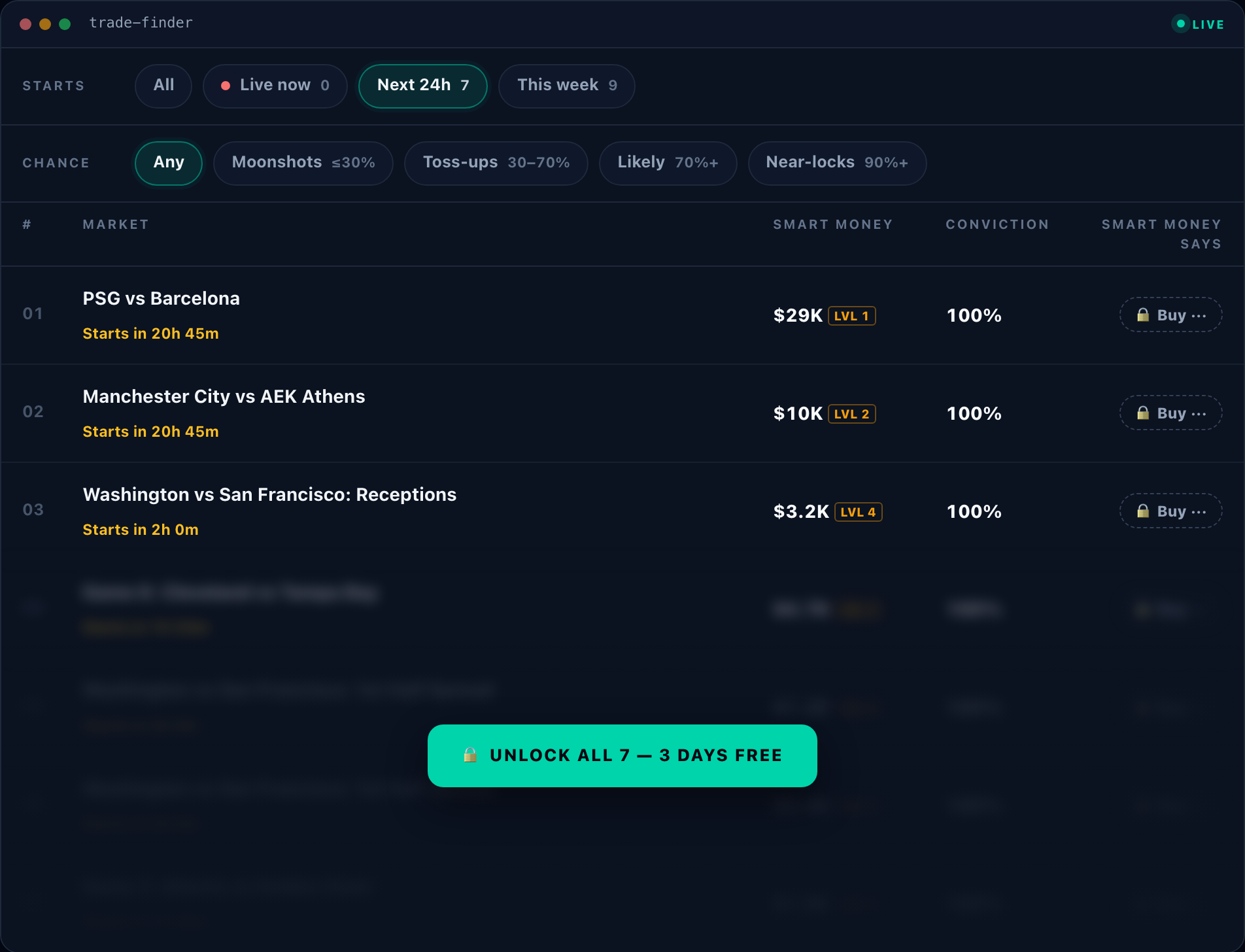Viewport: 1245px width, 952px height.
Task: Click 'Starts in 2h 0m' text
Action: tap(141, 530)
